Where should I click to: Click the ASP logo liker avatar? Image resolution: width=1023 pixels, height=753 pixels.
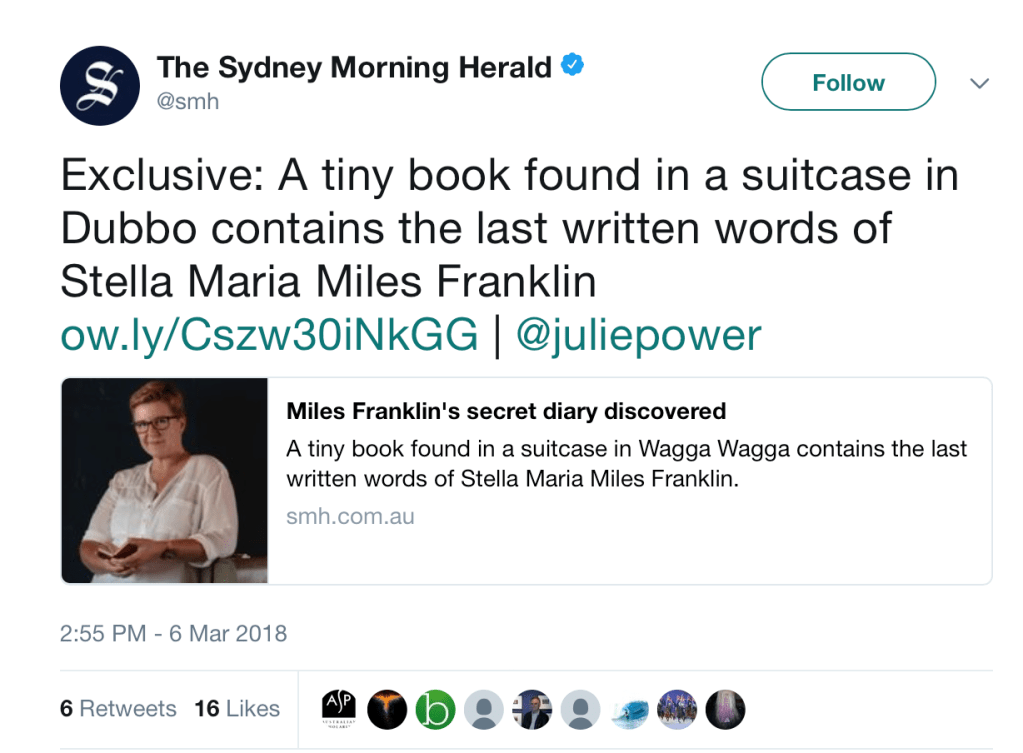click(x=340, y=709)
